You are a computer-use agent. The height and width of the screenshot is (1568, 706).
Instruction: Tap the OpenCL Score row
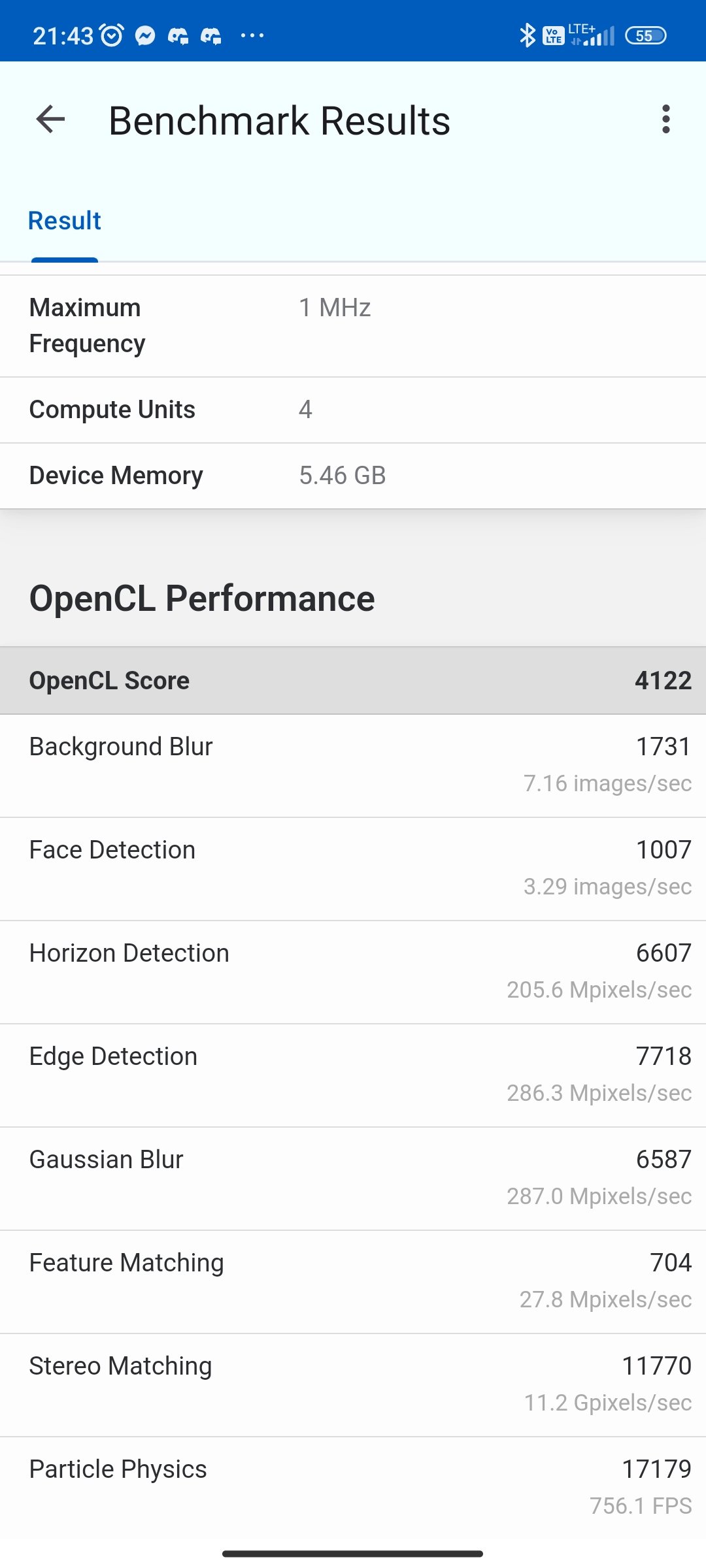(x=353, y=681)
